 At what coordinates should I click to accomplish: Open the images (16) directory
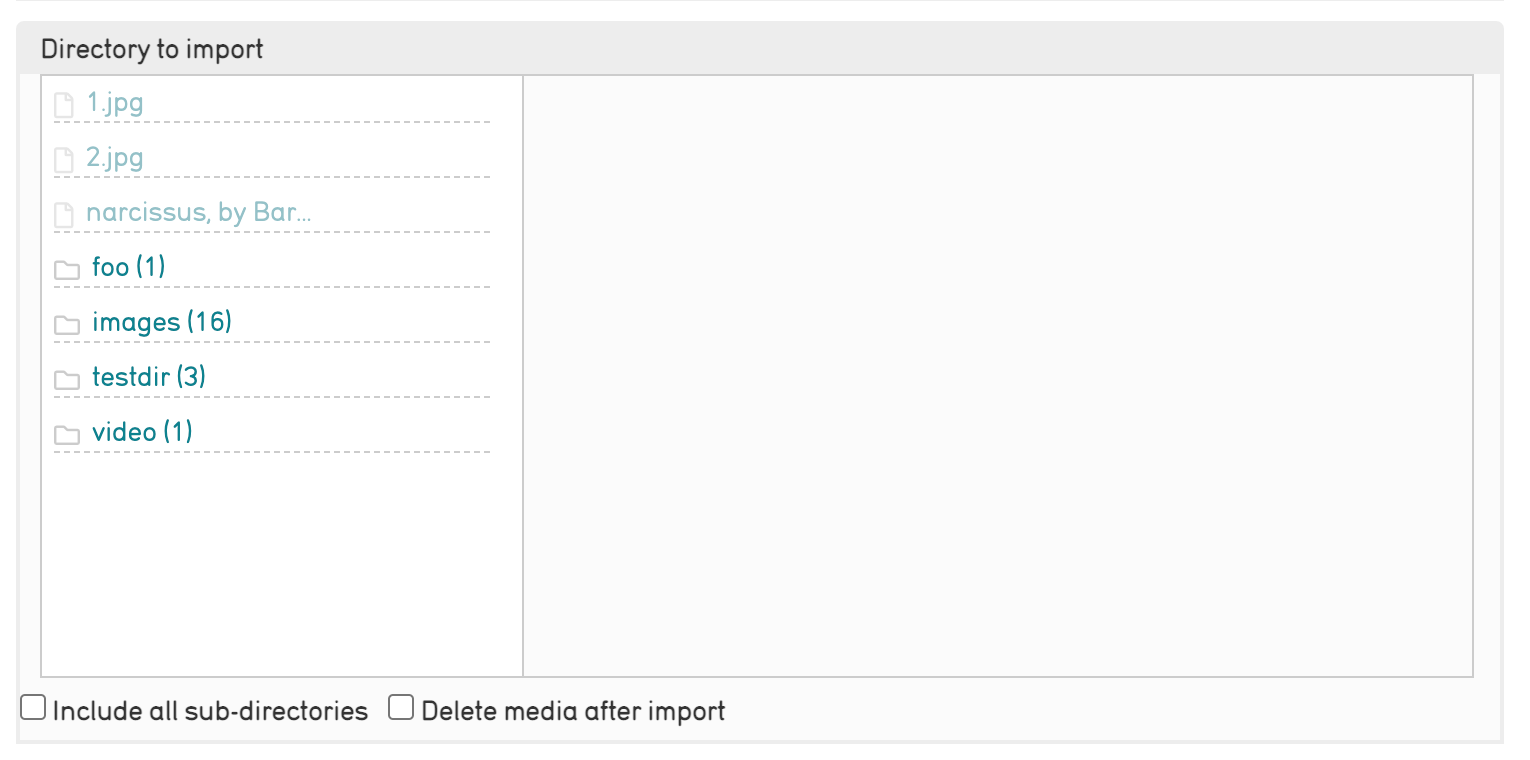coord(161,322)
